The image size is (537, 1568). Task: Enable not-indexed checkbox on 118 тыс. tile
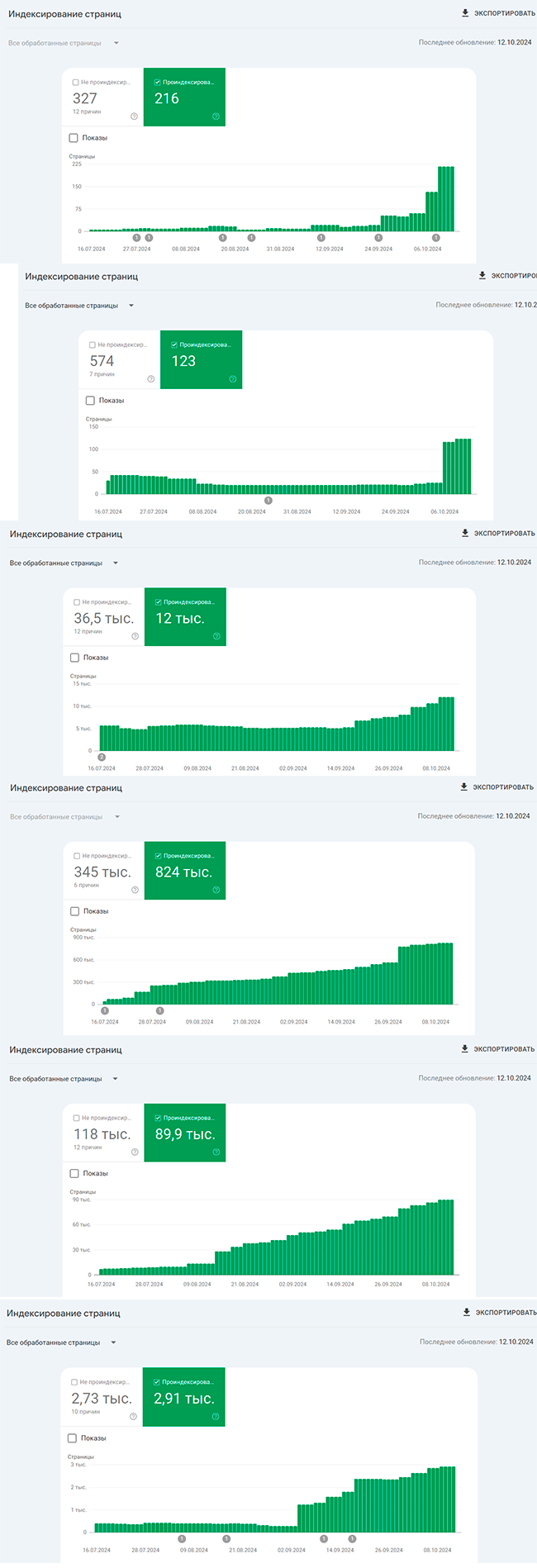pos(77,1118)
